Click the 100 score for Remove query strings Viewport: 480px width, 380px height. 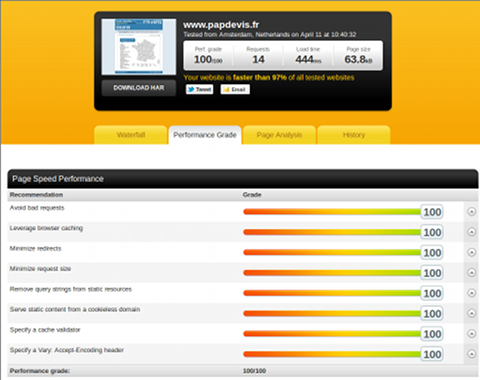coord(432,293)
